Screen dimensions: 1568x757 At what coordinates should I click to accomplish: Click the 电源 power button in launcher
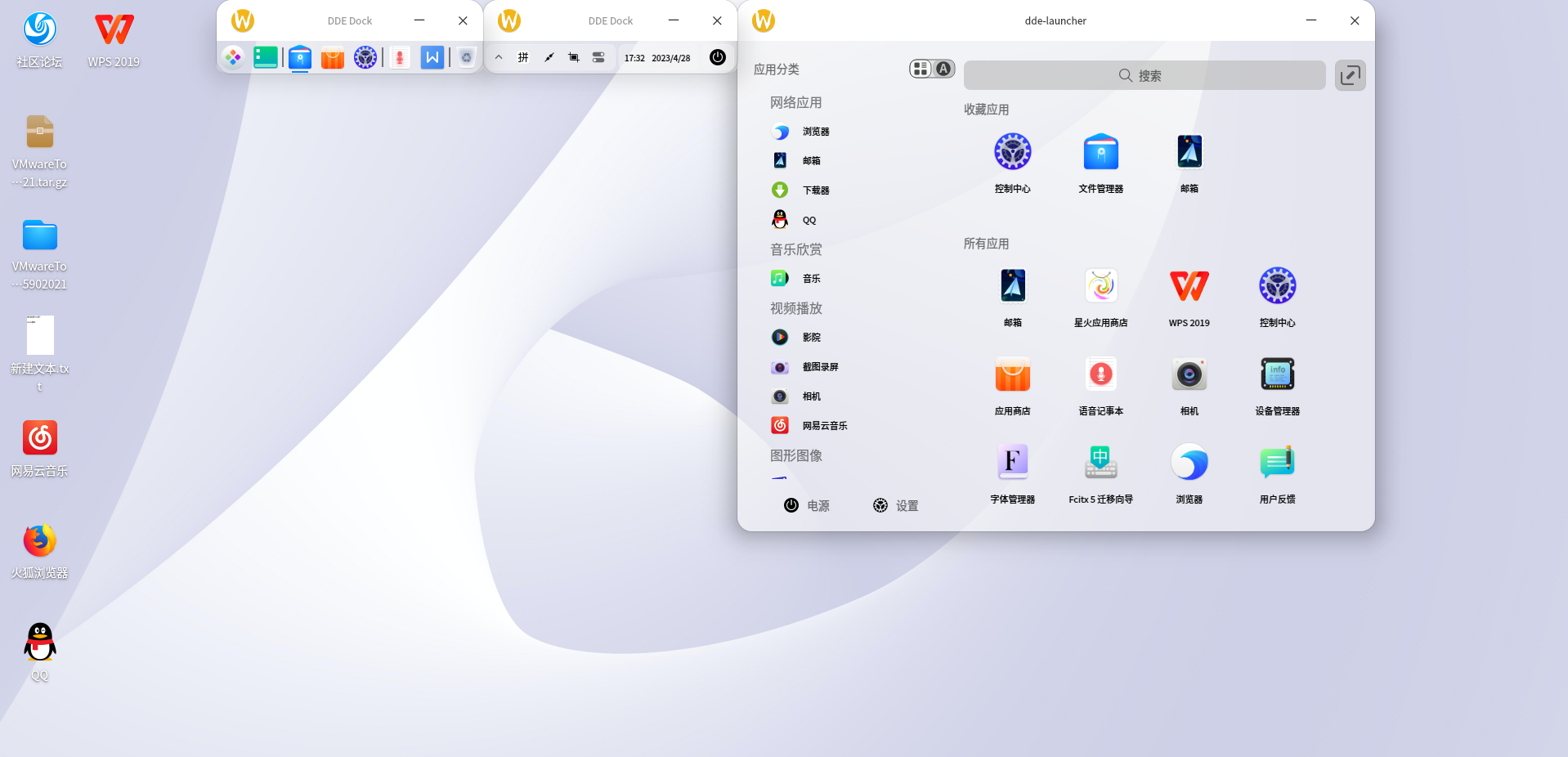tap(807, 505)
